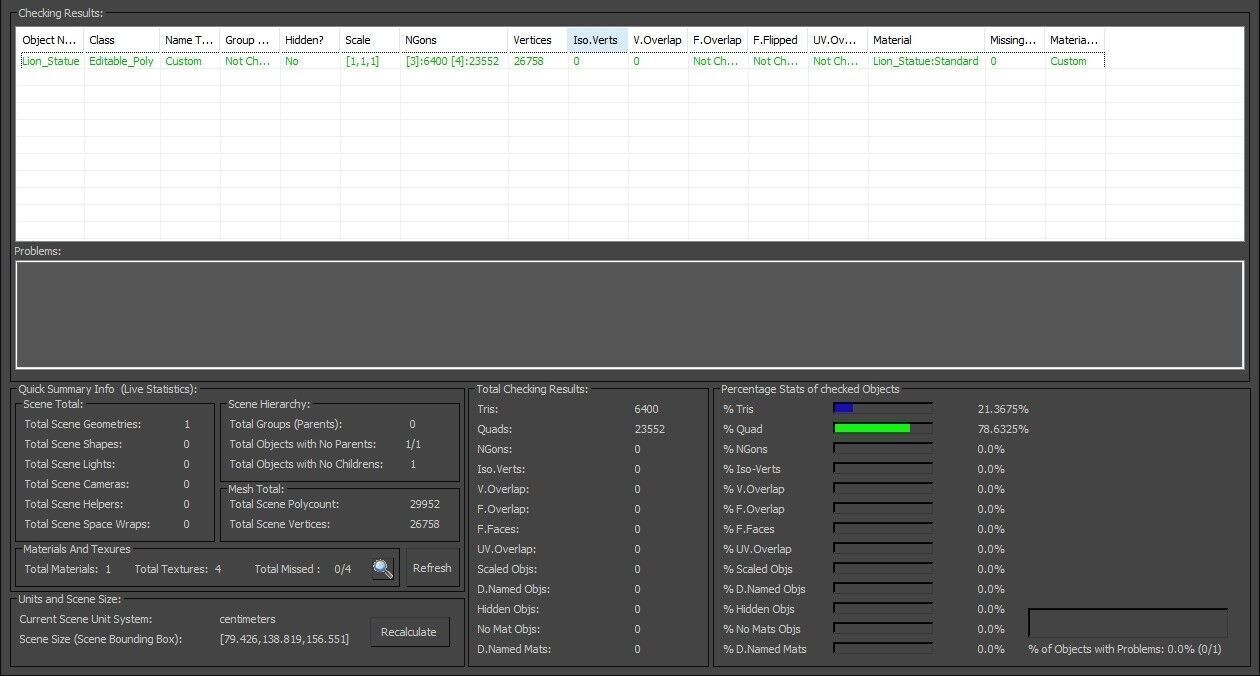
Task: Click the F.Overlap column header
Action: (718, 40)
